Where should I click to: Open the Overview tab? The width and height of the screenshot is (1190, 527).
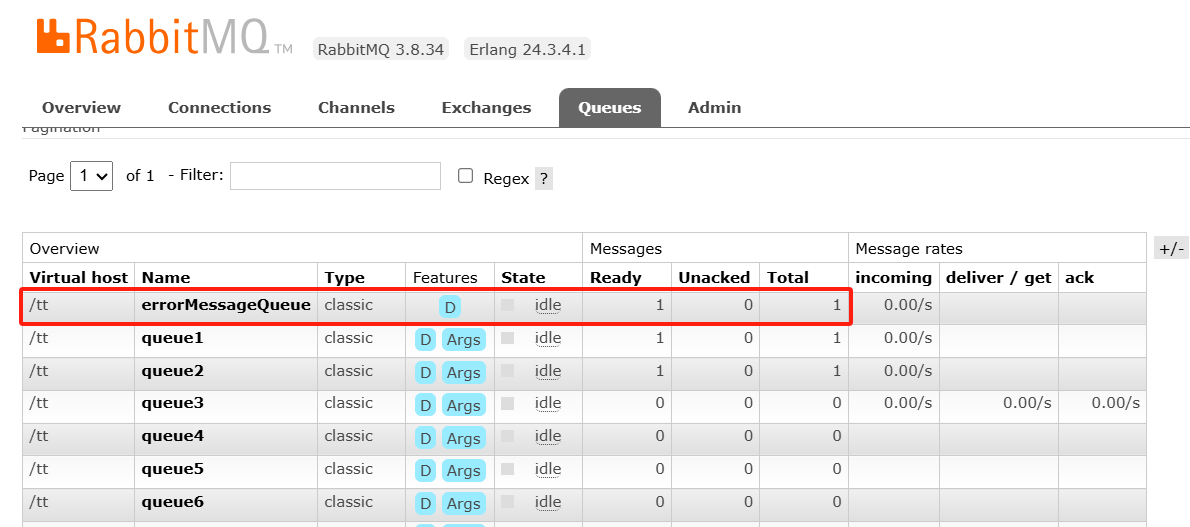(x=81, y=108)
